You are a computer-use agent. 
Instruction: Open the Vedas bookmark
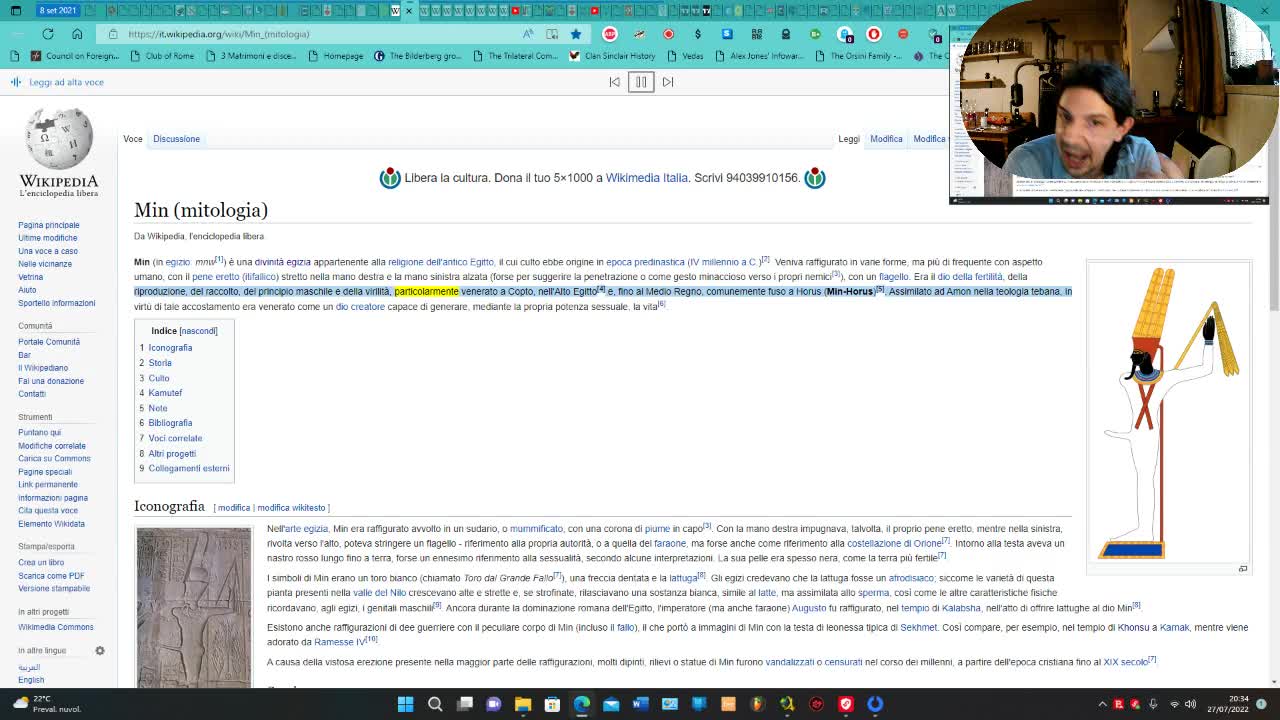(x=685, y=56)
